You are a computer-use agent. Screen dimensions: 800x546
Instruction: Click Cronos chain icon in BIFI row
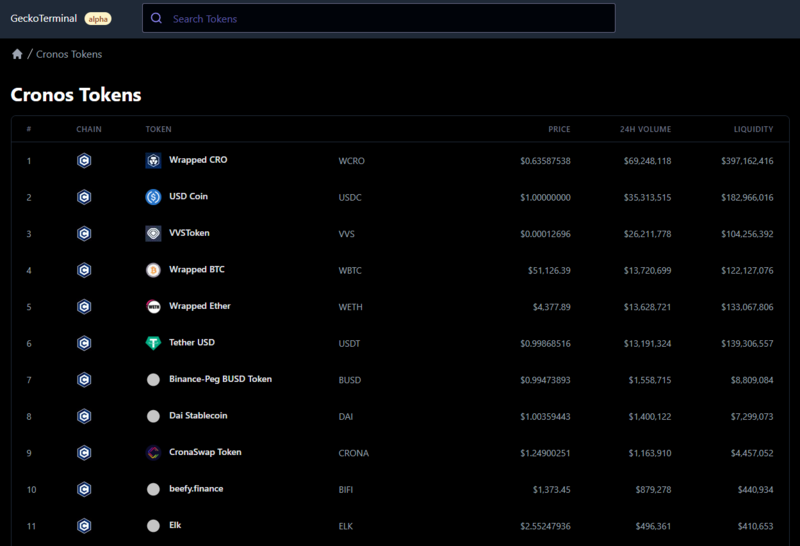(84, 489)
